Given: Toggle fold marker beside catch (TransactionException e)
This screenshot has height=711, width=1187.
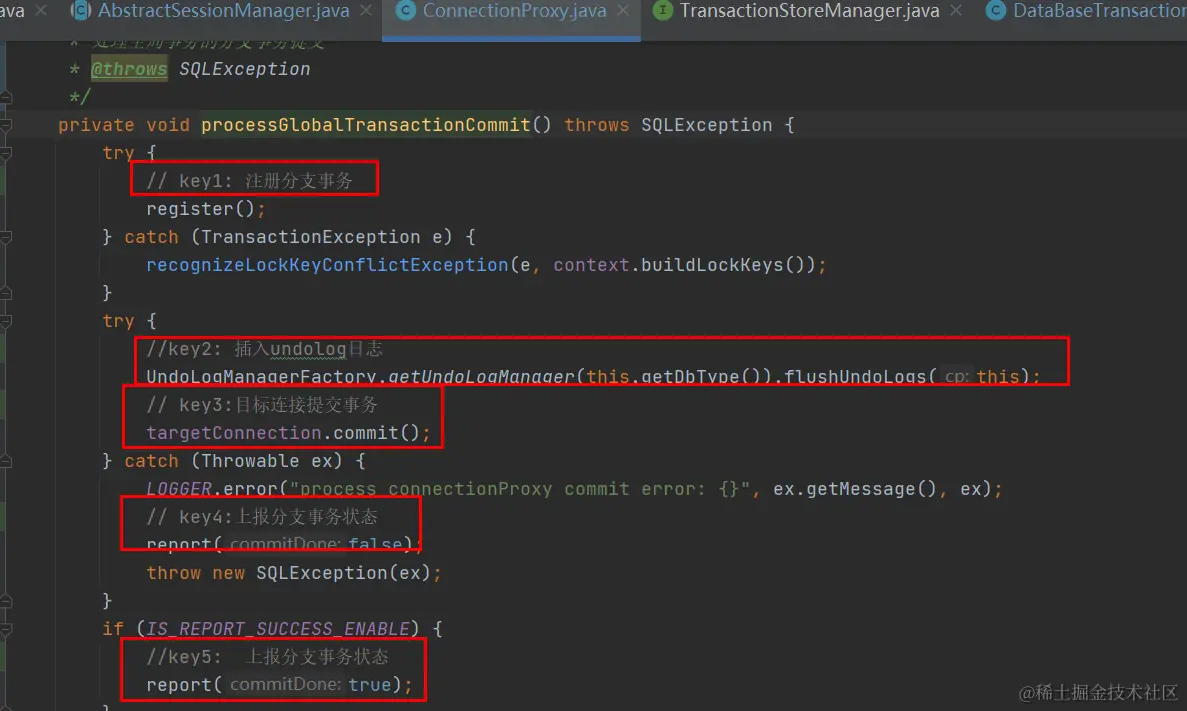Looking at the screenshot, I should [x=6, y=237].
